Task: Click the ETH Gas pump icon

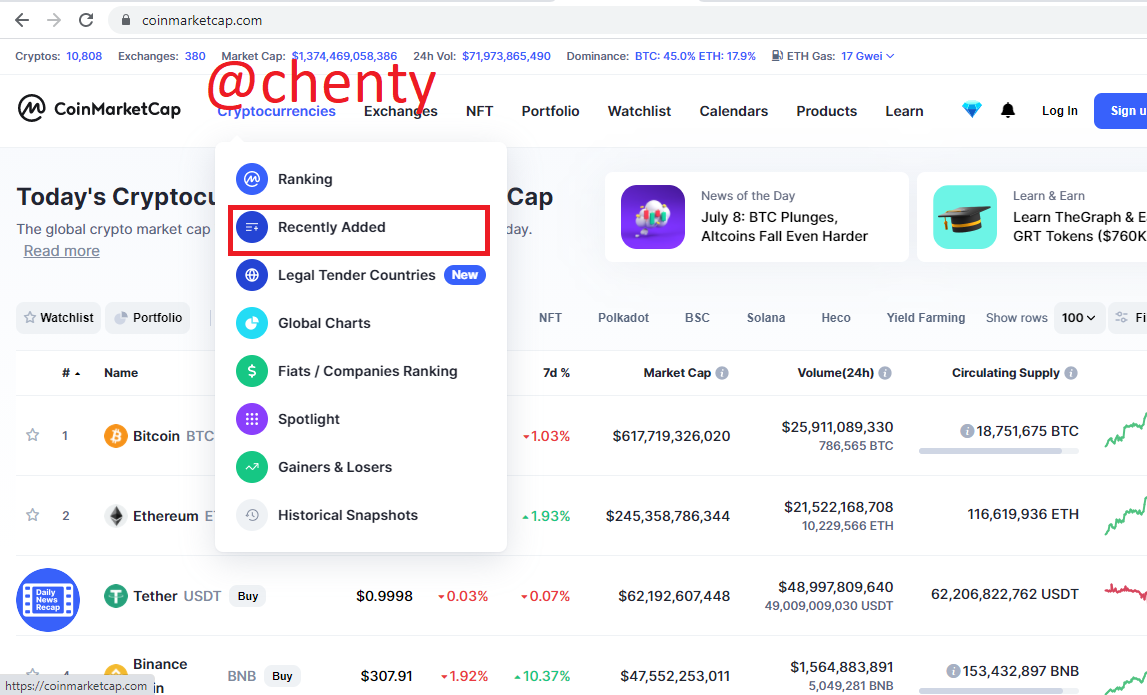Action: (777, 56)
